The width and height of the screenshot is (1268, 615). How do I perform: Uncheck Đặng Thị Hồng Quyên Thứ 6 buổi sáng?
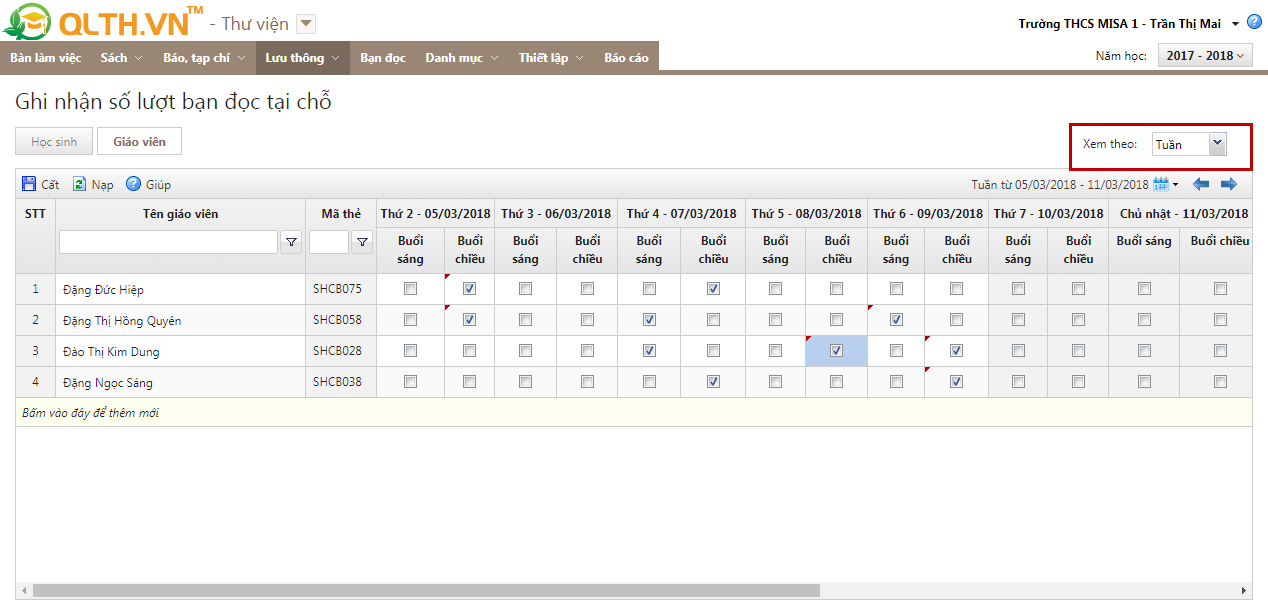(x=896, y=320)
